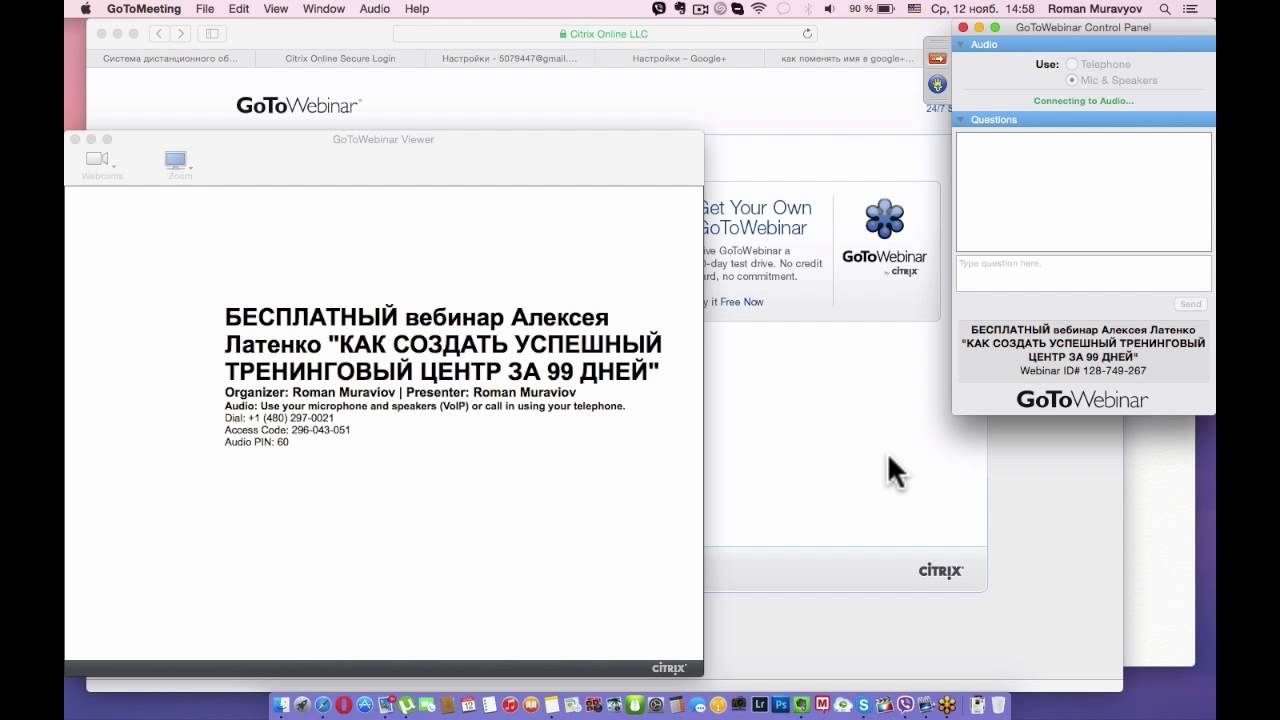Click the 'Type question here' field
This screenshot has width=1280, height=720.
[x=1083, y=273]
